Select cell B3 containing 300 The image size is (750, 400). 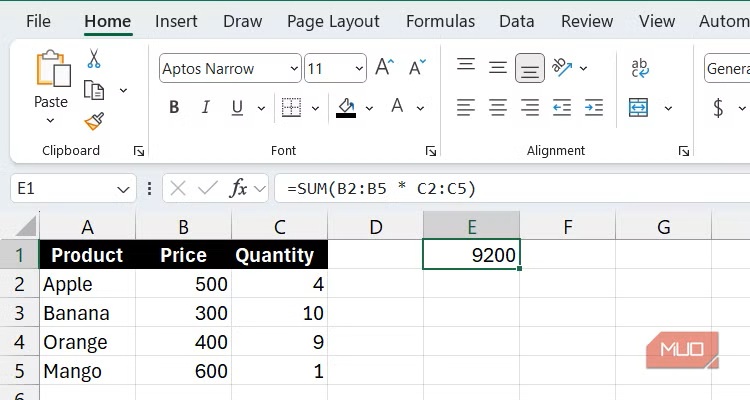coord(183,313)
